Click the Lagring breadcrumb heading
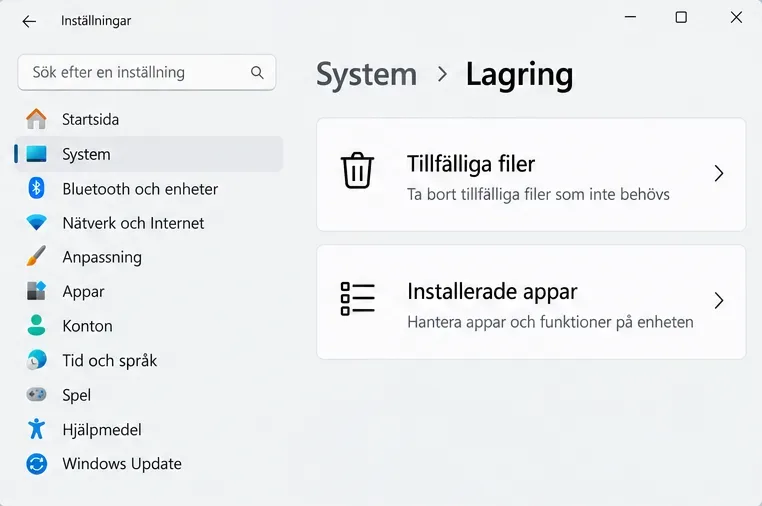 520,76
